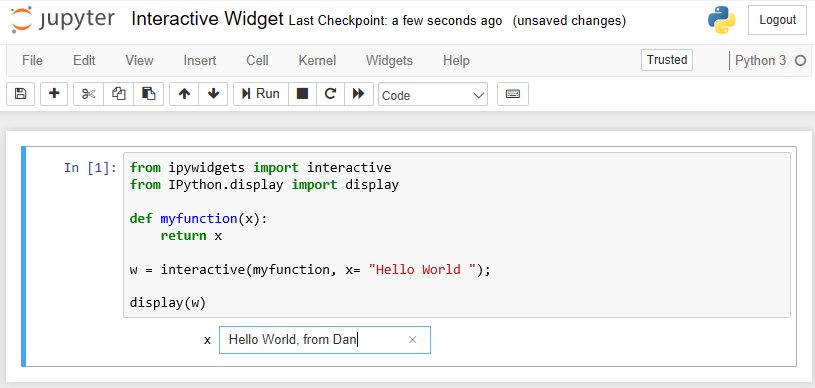Click the Logout button
815x388 pixels.
(778, 20)
